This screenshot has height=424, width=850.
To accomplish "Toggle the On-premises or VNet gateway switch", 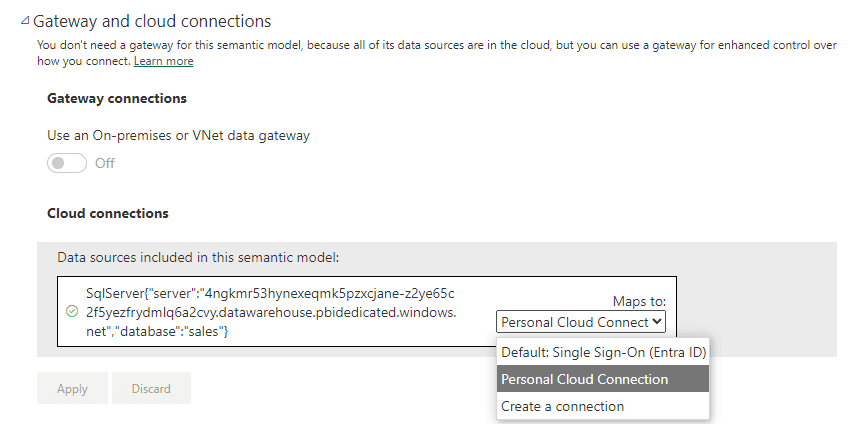I will [x=67, y=163].
